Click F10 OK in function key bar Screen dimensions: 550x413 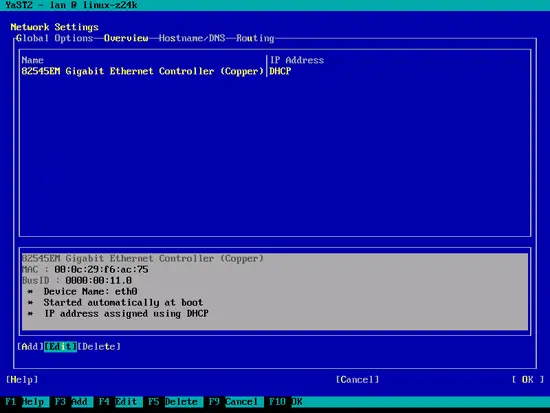coord(286,401)
